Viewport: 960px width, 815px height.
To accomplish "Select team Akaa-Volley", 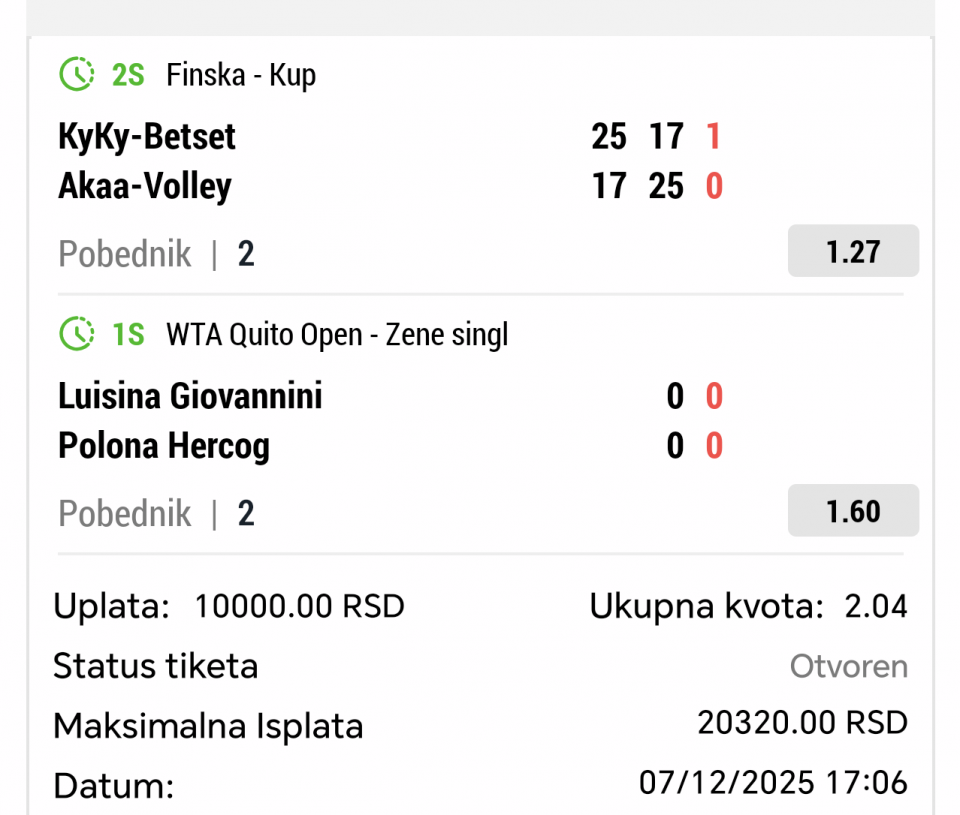I will (145, 186).
